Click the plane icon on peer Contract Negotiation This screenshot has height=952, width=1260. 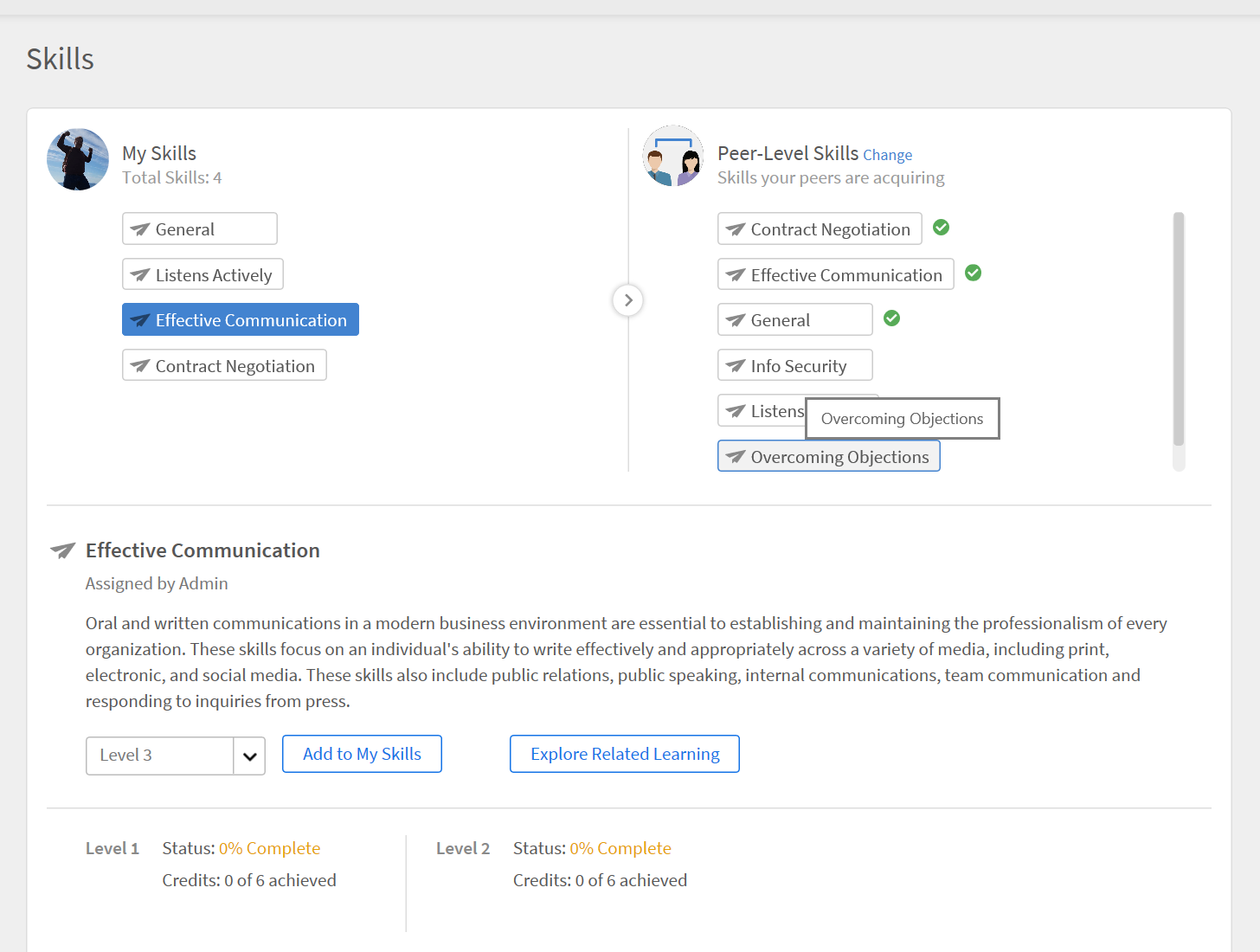click(x=736, y=229)
